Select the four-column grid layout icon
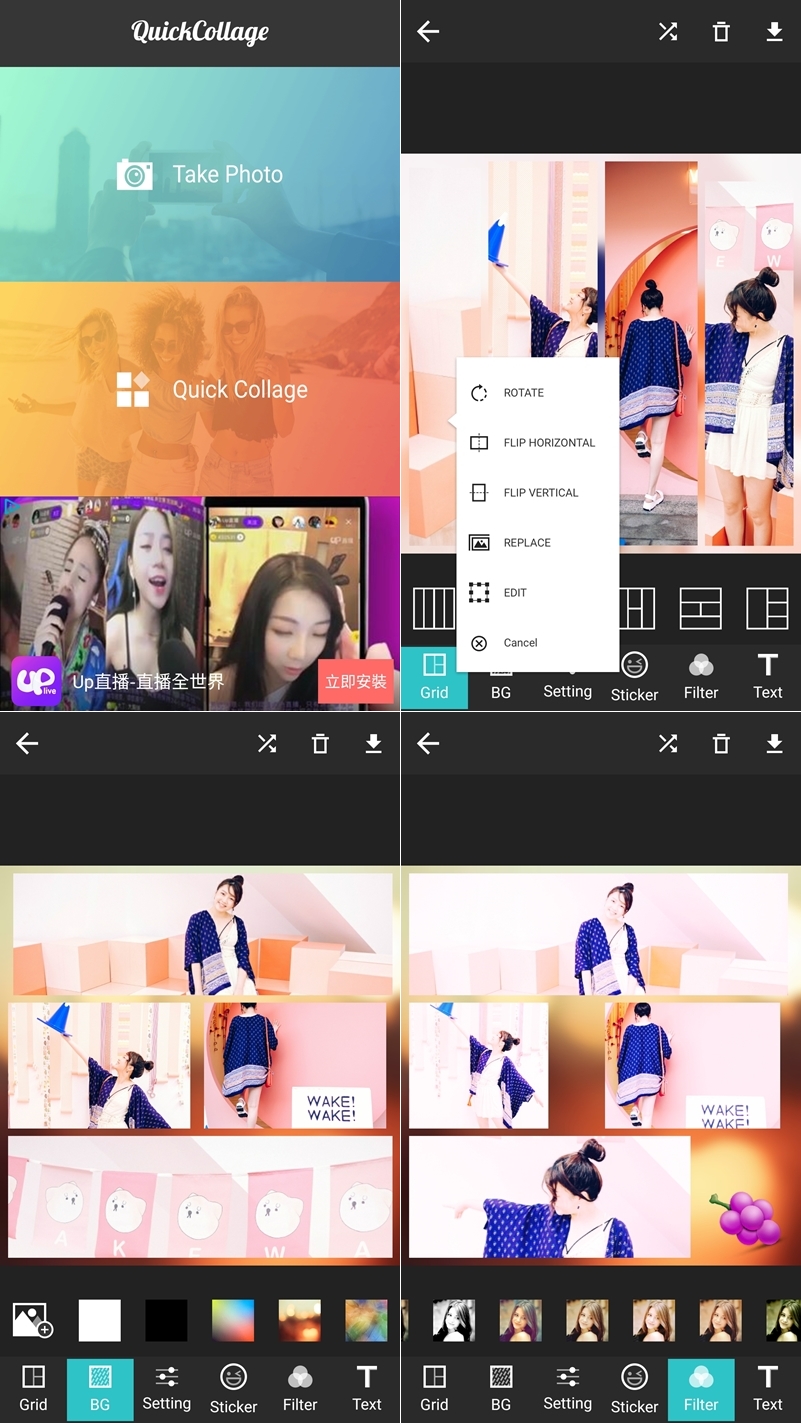 pyautogui.click(x=433, y=608)
